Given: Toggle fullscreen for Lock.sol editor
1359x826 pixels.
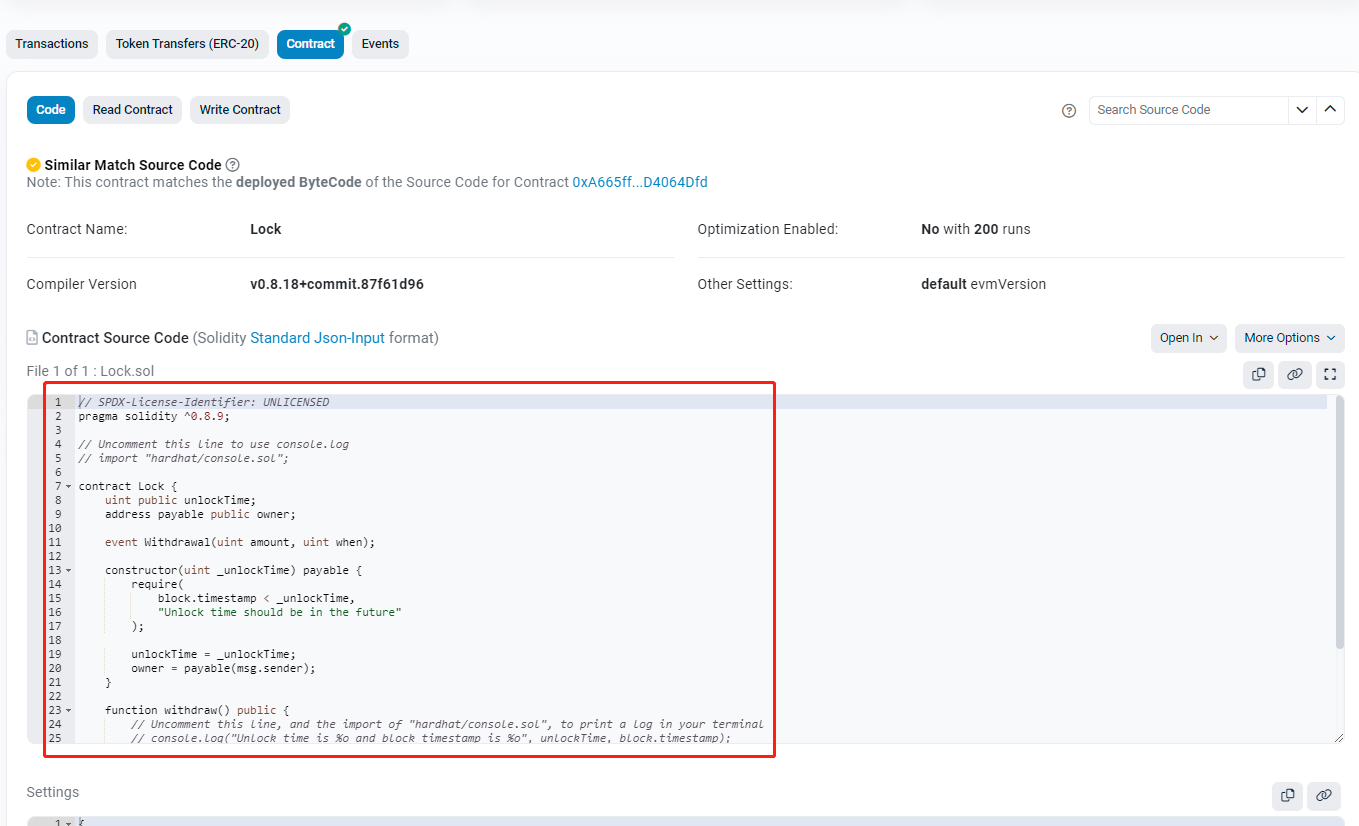Looking at the screenshot, I should coord(1330,374).
